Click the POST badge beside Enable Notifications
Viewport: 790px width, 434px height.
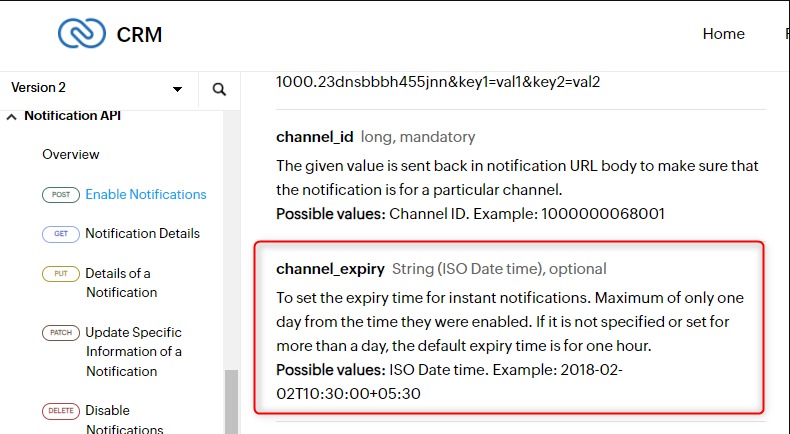click(60, 195)
